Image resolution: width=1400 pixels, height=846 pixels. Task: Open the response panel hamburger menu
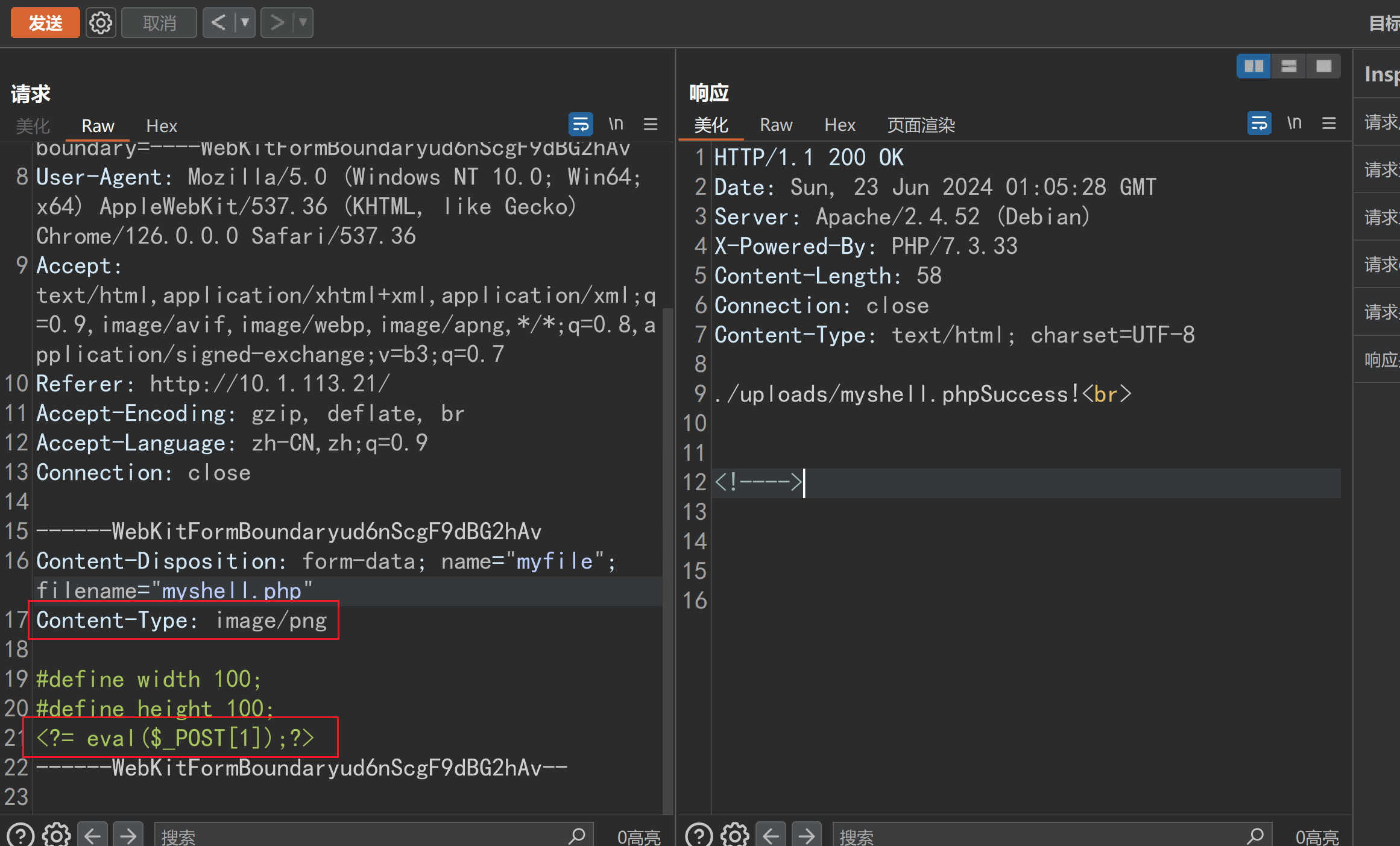1329,123
